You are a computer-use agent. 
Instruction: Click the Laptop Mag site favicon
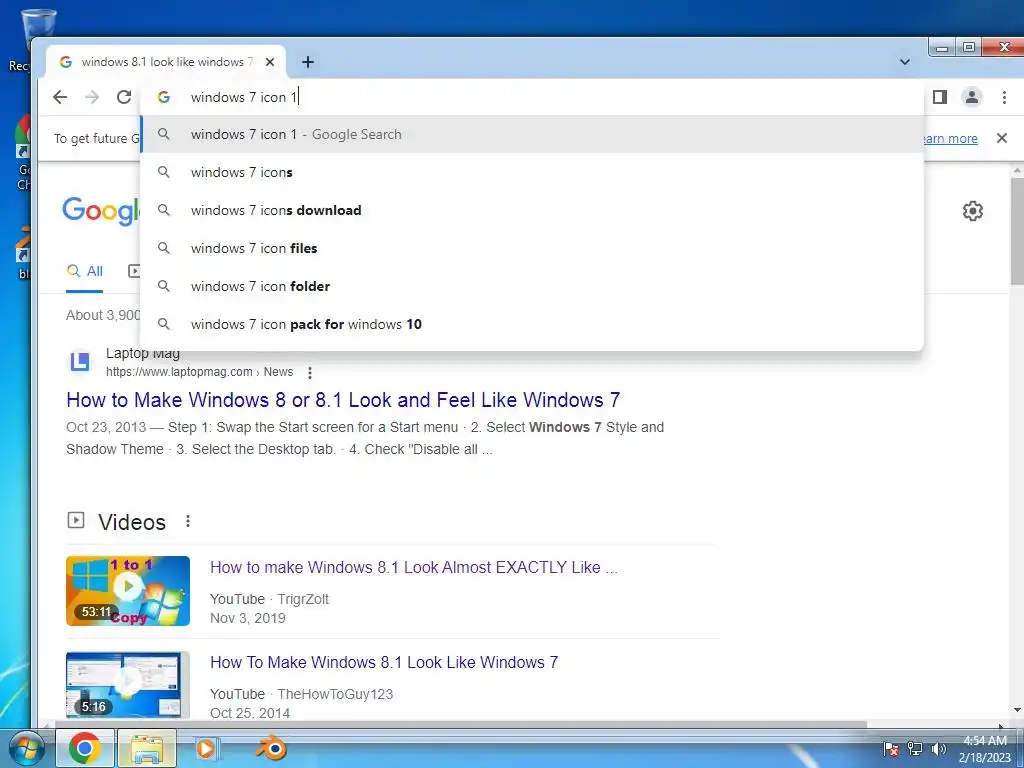coord(80,361)
